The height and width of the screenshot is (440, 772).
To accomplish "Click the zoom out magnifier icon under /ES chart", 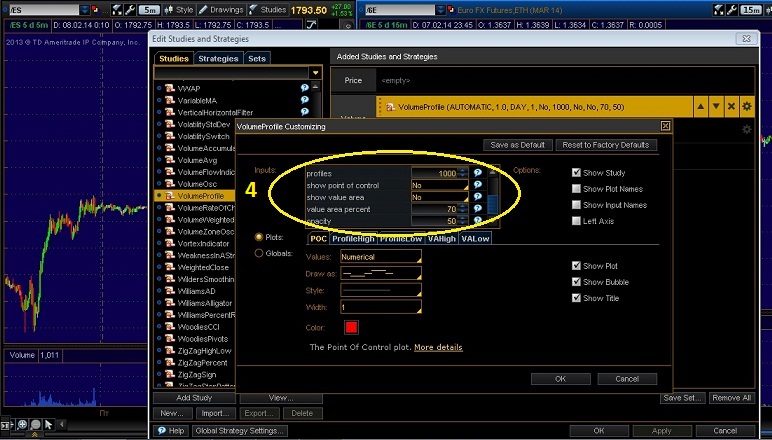I will click(x=35, y=424).
